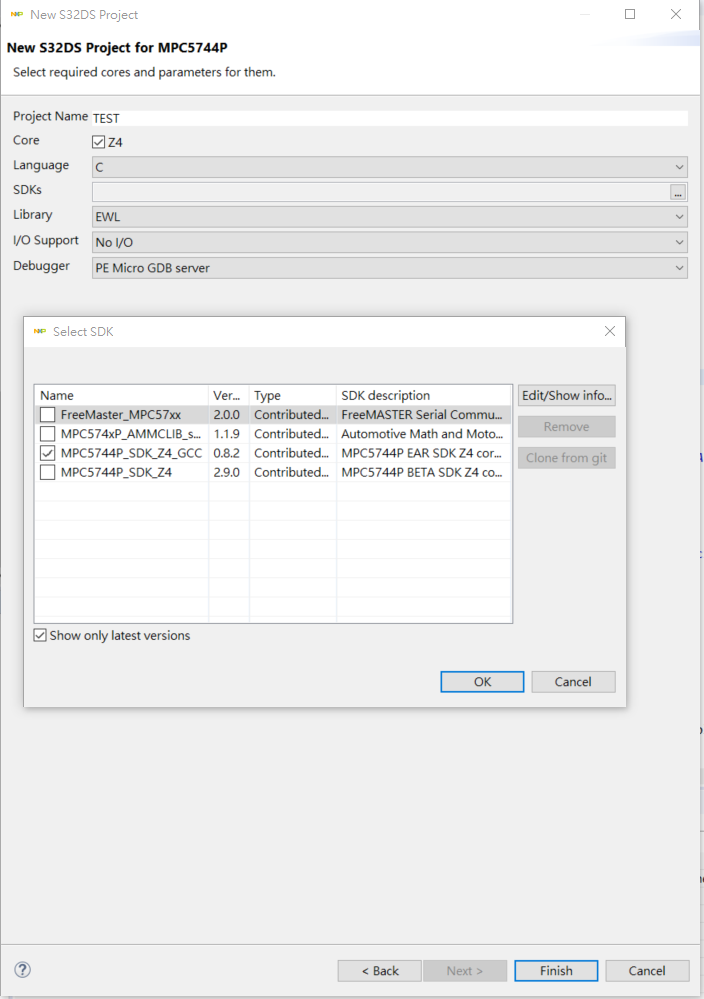Sort by SDK description column header
704x999 pixels.
[x=424, y=395]
